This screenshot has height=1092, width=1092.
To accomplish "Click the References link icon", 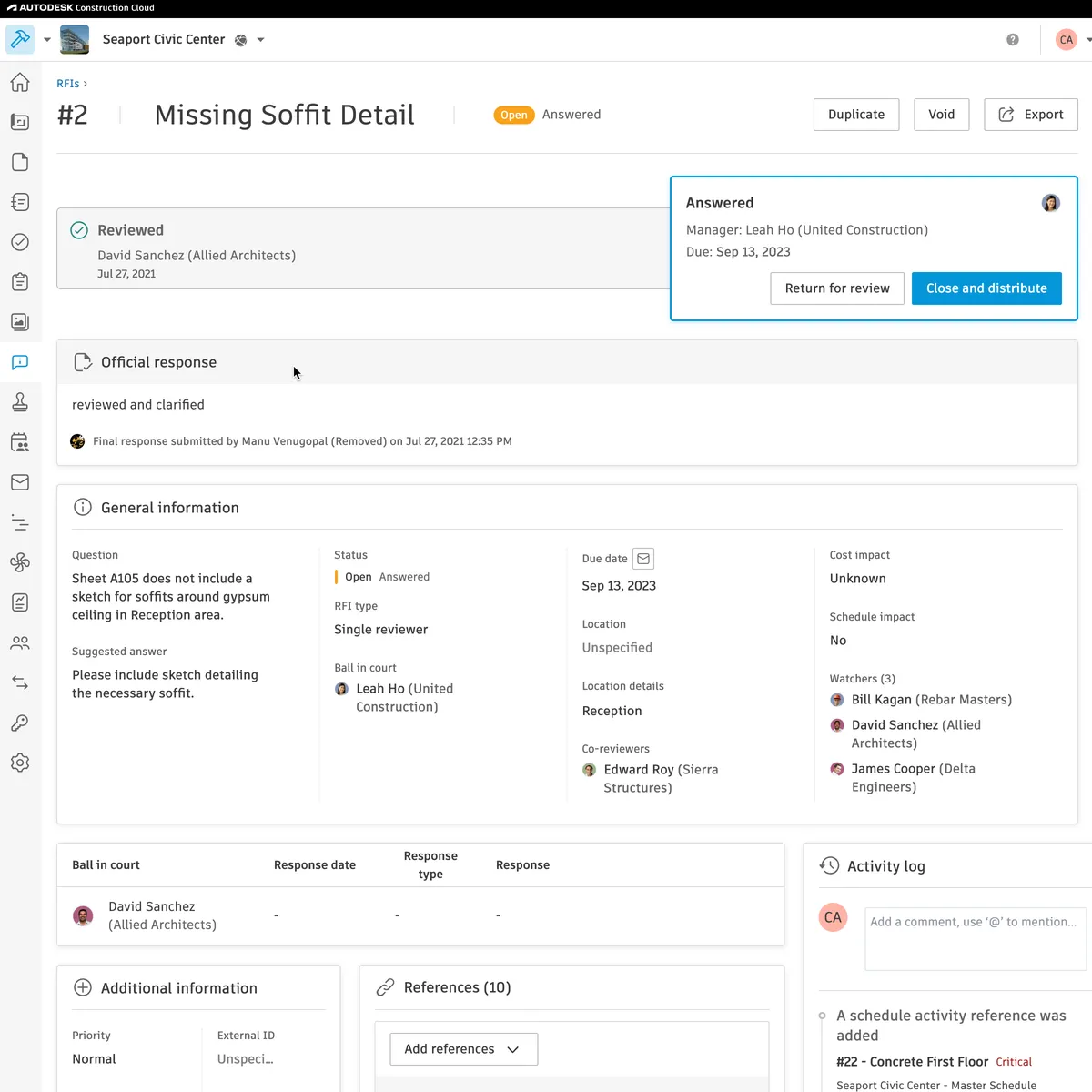I will tap(385, 987).
